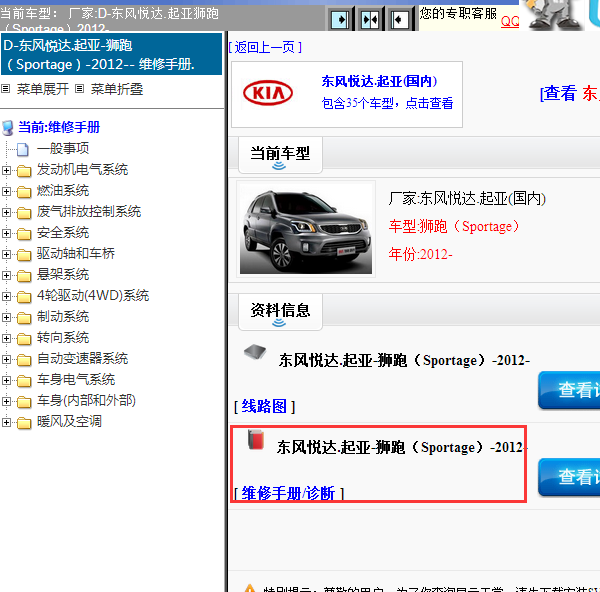Screen dimensions: 600x592
Task: Click the right-arrow panel layout icon
Action: 340,19
